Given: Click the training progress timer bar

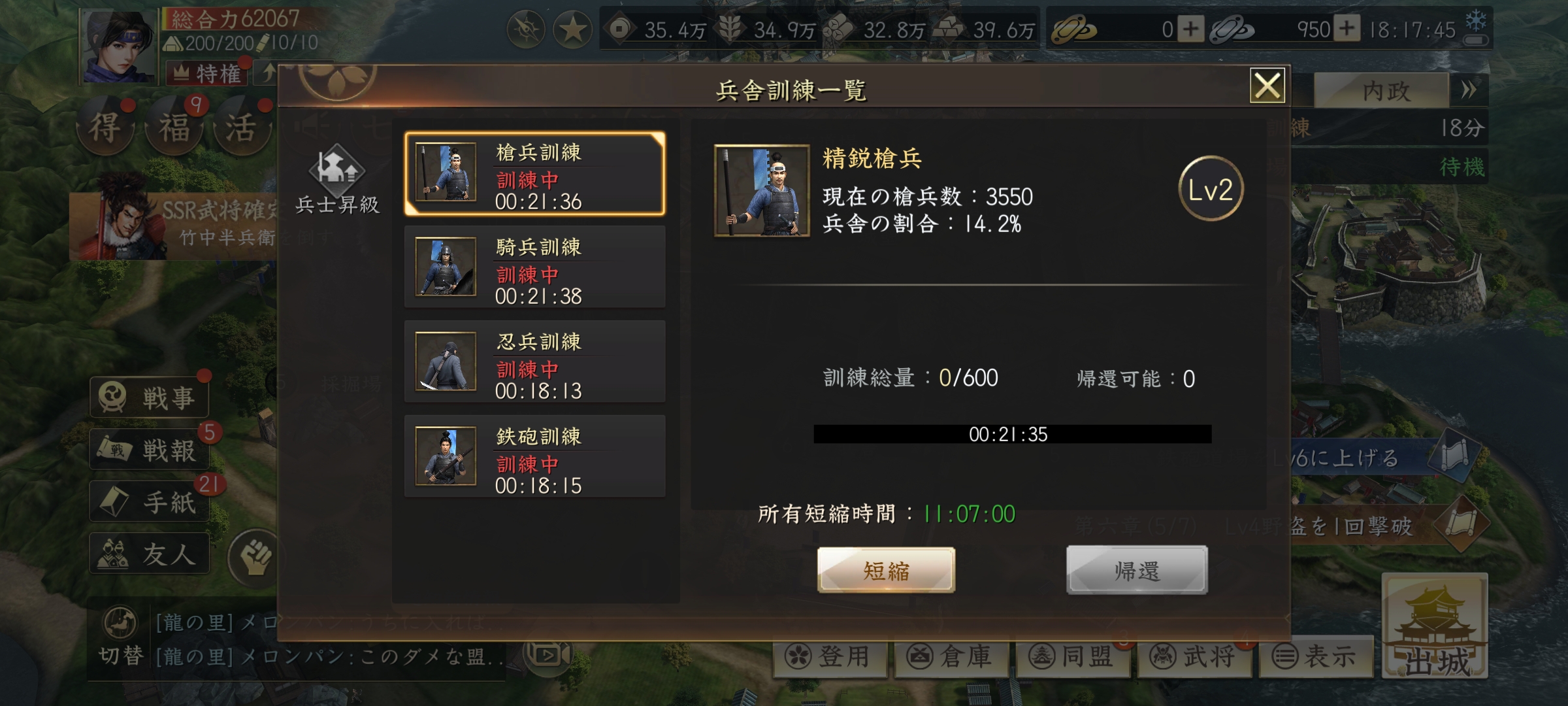Looking at the screenshot, I should [1012, 434].
